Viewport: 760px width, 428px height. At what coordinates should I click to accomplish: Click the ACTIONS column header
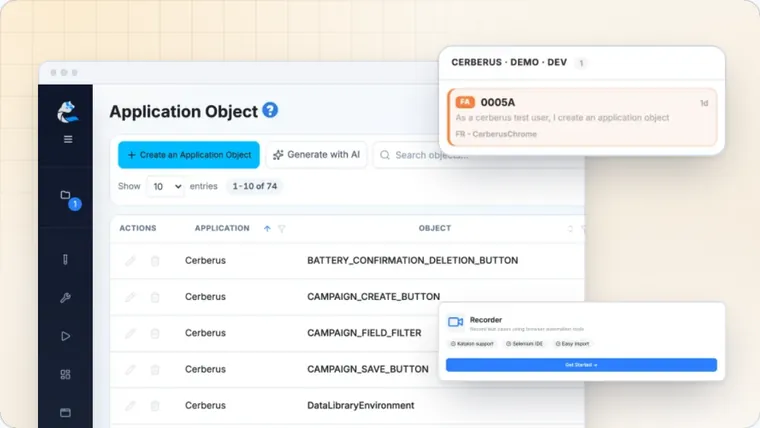(138, 228)
